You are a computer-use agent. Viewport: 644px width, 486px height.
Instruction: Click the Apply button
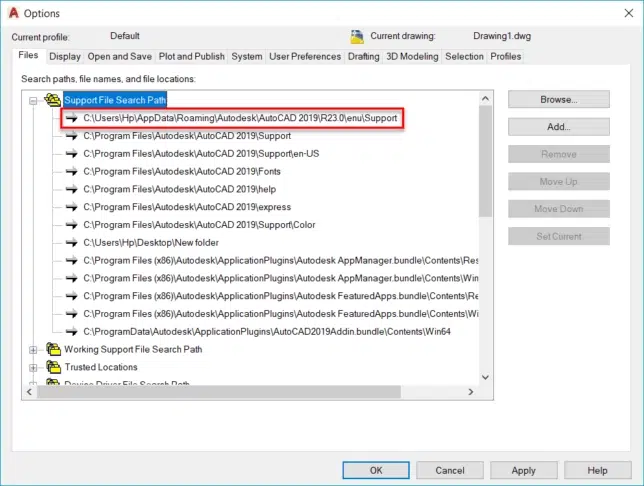click(x=523, y=470)
